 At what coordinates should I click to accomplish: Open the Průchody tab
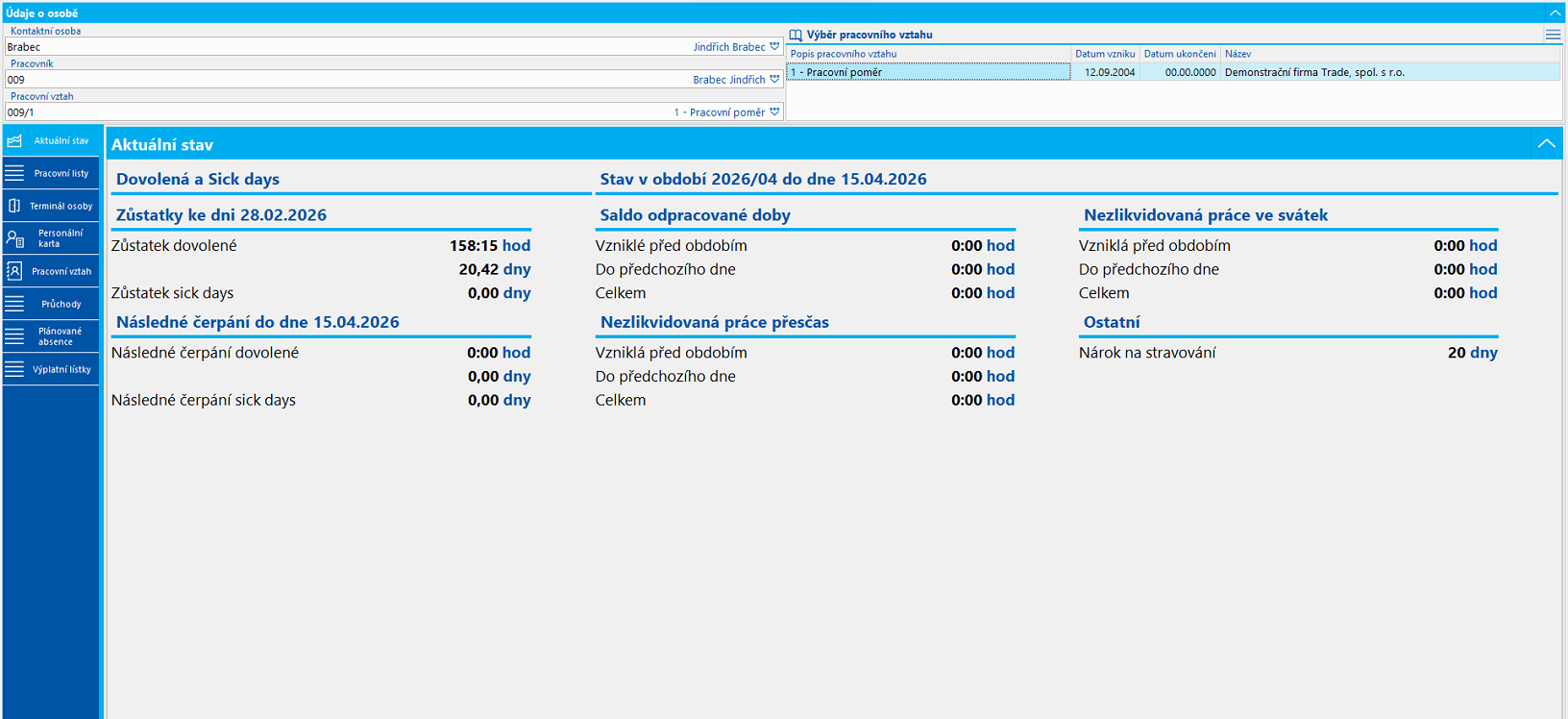click(x=51, y=304)
